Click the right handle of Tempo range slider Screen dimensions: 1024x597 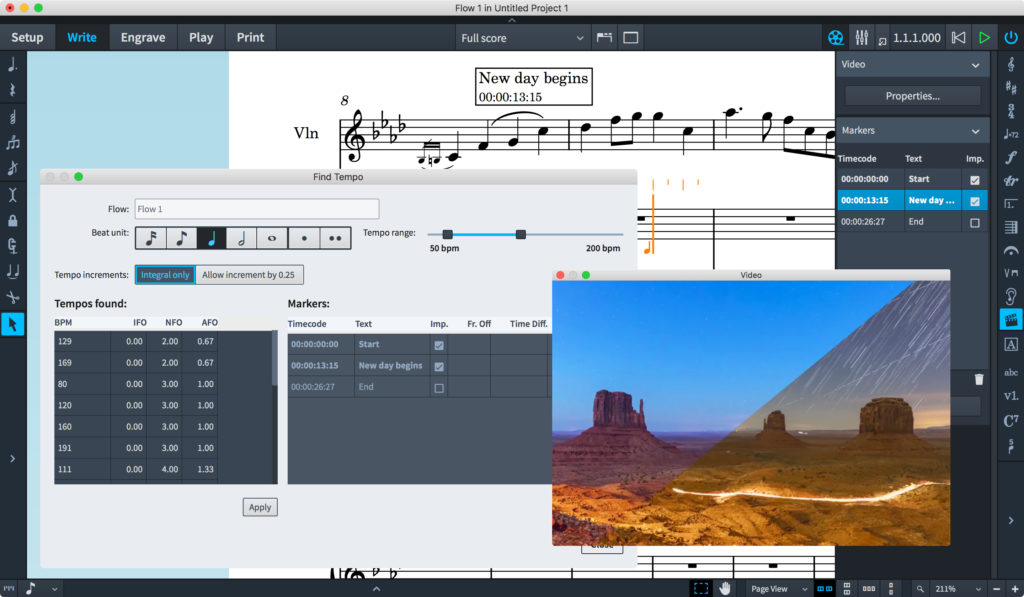[521, 234]
